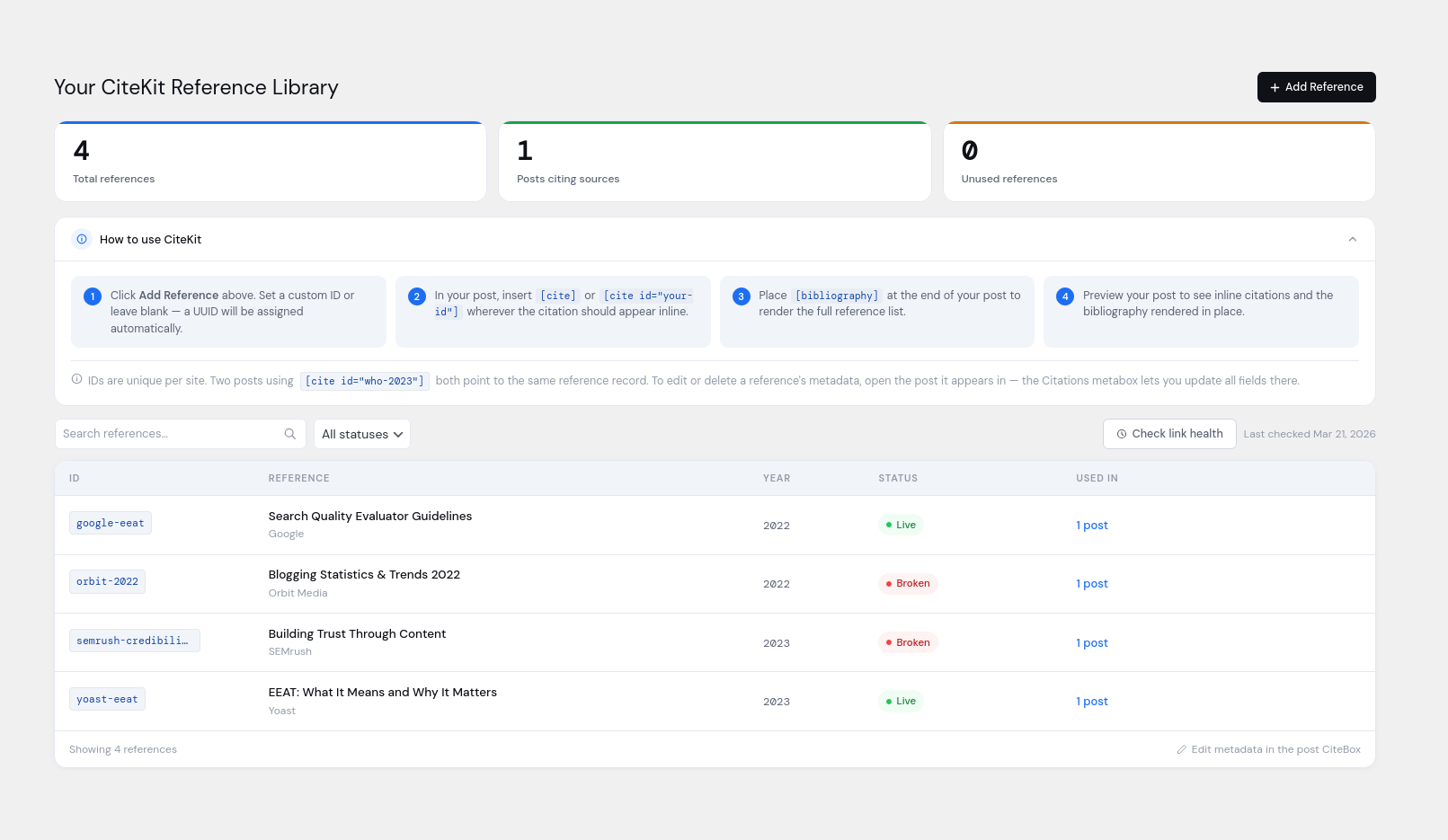Run Check link health

click(x=1169, y=434)
